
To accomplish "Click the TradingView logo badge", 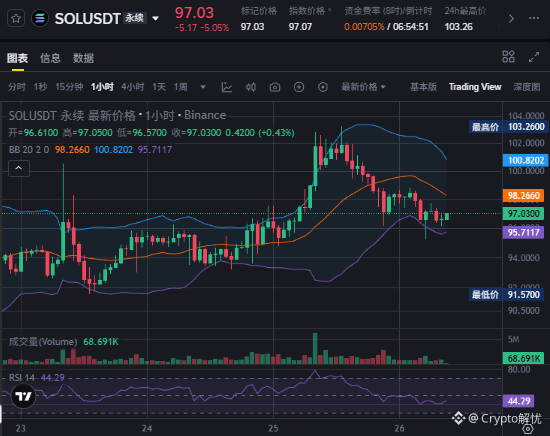I will [24, 396].
